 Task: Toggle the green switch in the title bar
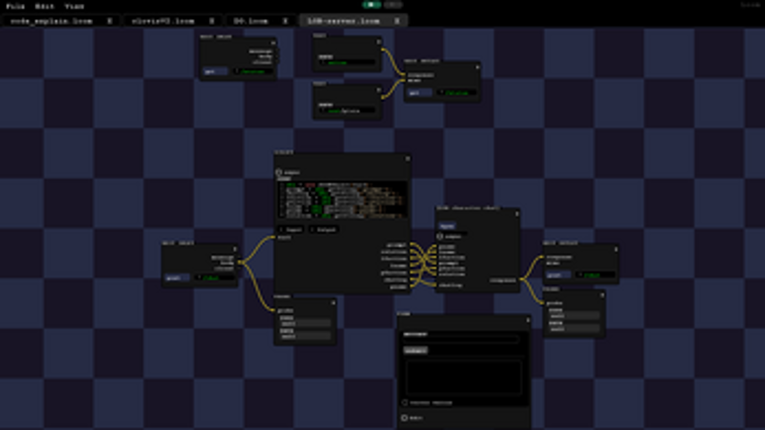tap(371, 5)
